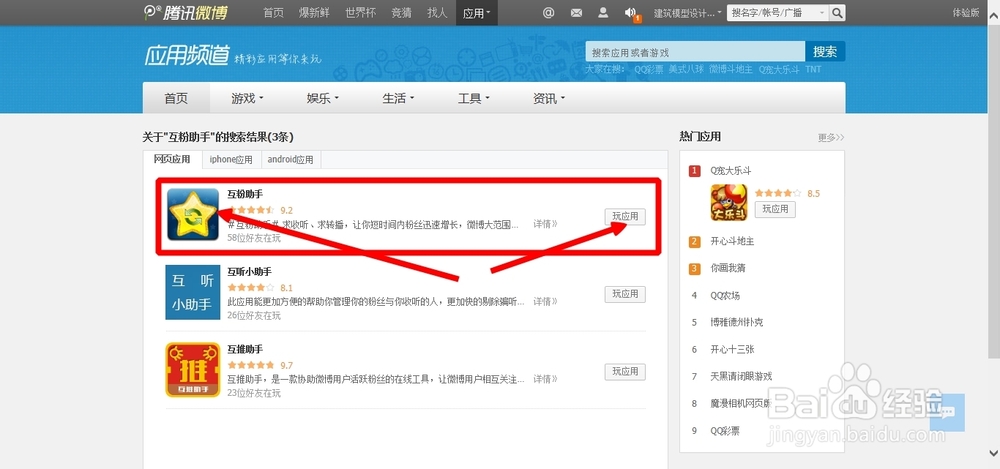This screenshot has height=469, width=1000.
Task: Expand the 工具 category menu
Action: (x=473, y=98)
